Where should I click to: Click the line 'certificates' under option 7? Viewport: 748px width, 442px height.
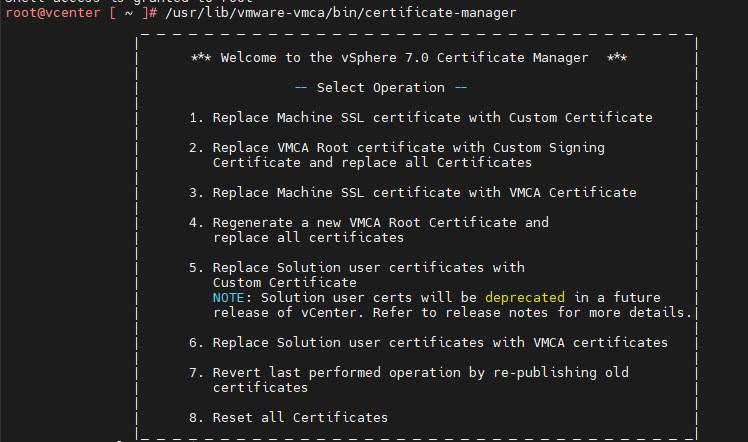tap(260, 388)
